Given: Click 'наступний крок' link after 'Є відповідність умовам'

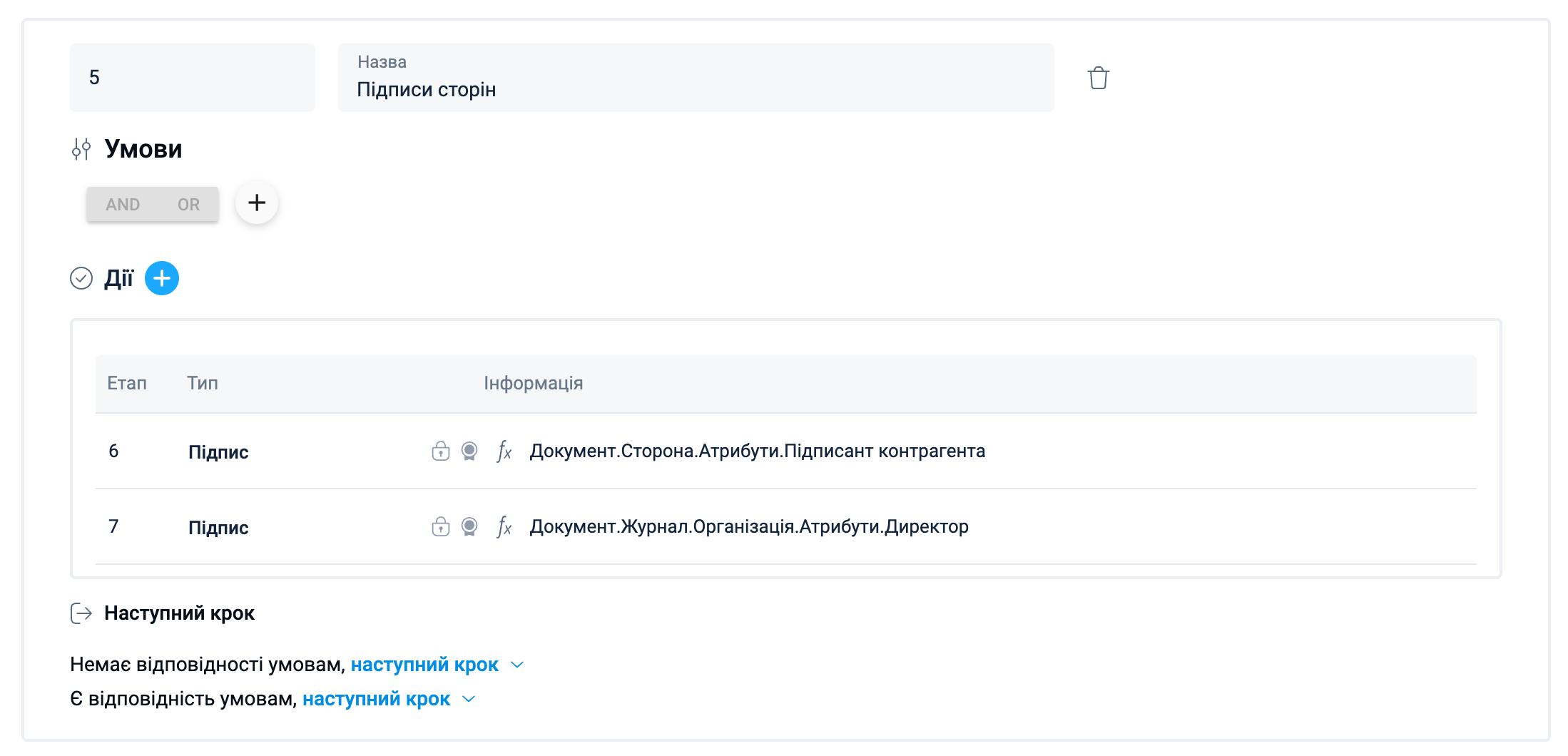Looking at the screenshot, I should tap(376, 699).
